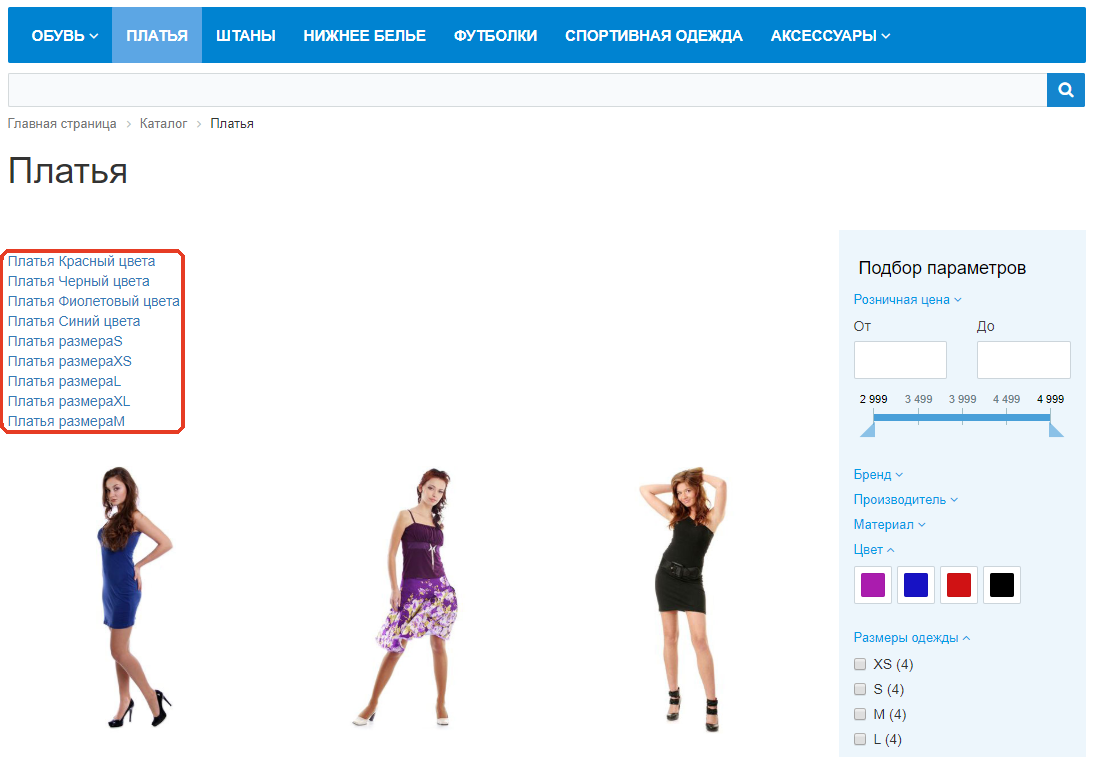Focus the site search field
This screenshot has height=757, width=1093.
(x=527, y=90)
